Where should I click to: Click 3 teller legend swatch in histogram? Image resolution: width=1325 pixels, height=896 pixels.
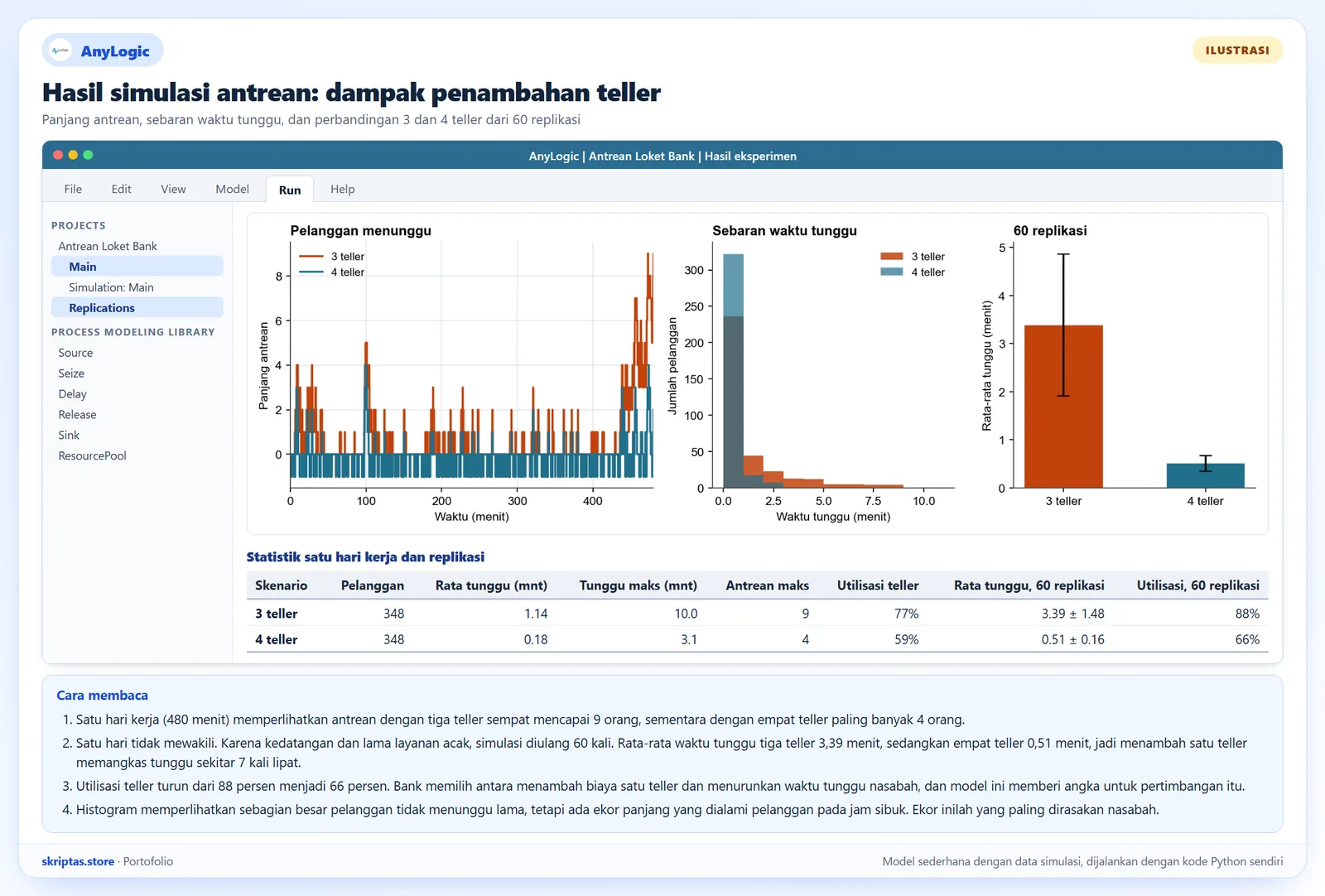pos(892,257)
